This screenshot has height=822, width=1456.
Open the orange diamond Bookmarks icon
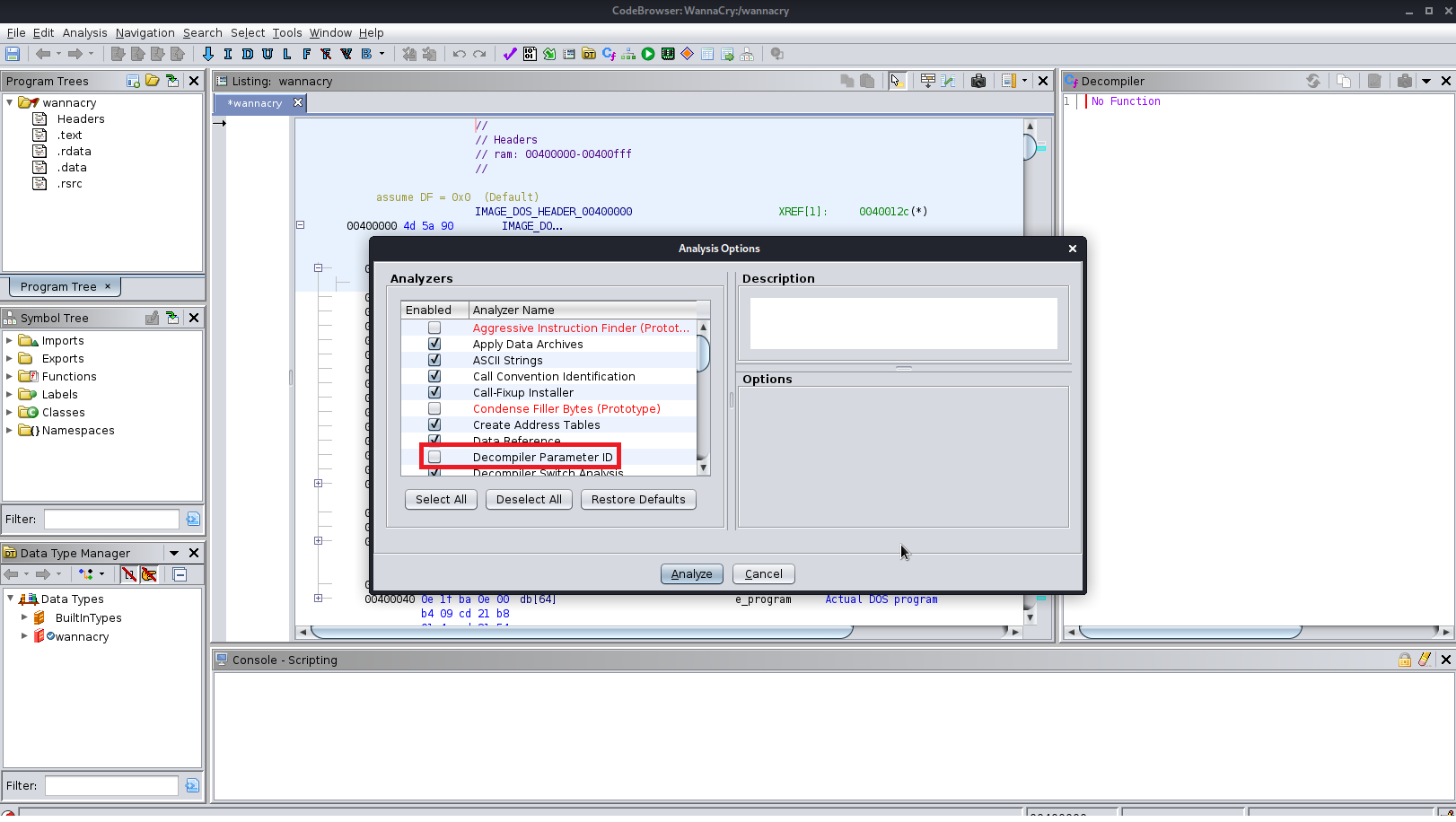click(x=688, y=54)
